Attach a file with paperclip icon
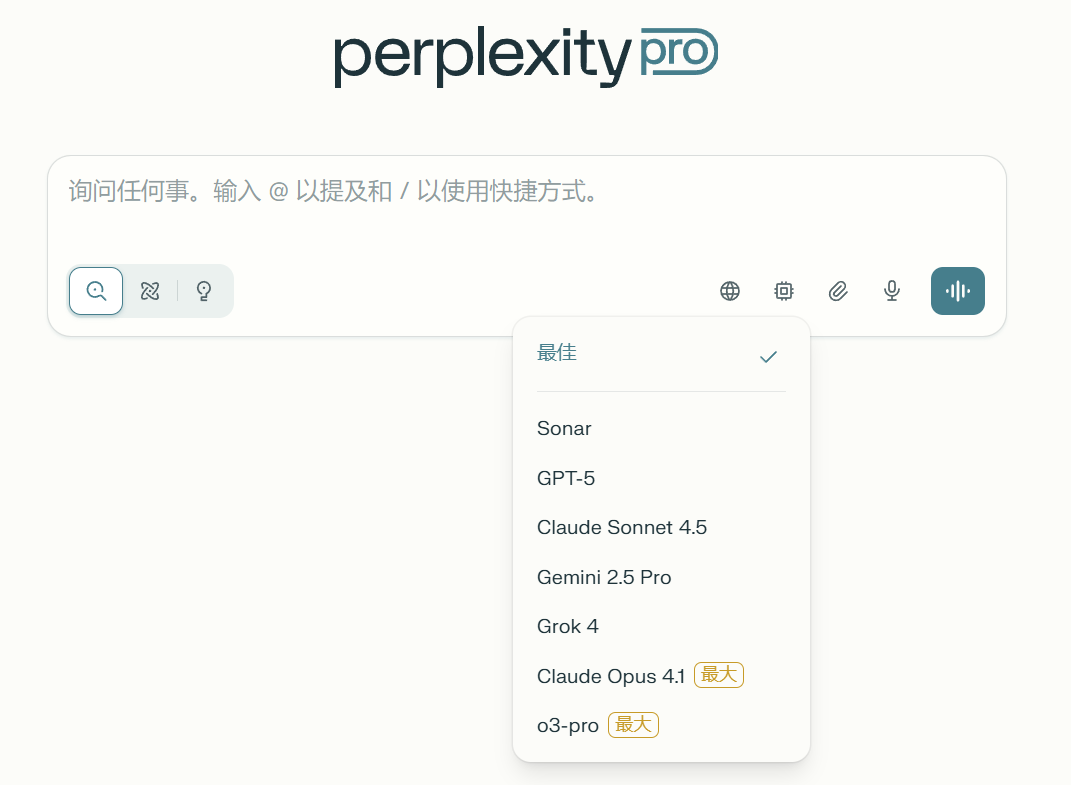This screenshot has width=1071, height=785. coord(838,291)
